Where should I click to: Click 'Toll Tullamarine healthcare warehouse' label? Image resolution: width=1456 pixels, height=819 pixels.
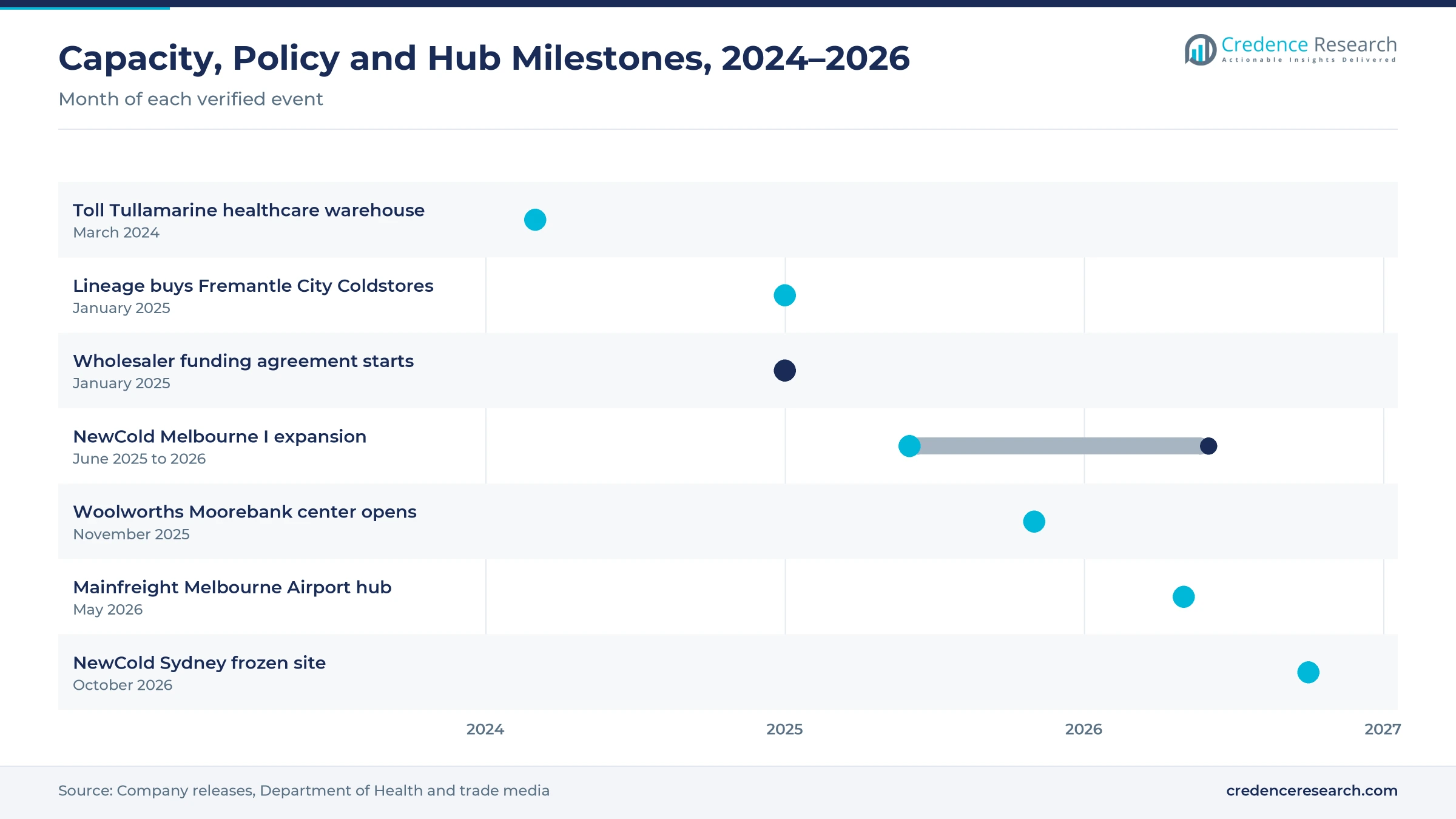coord(249,210)
